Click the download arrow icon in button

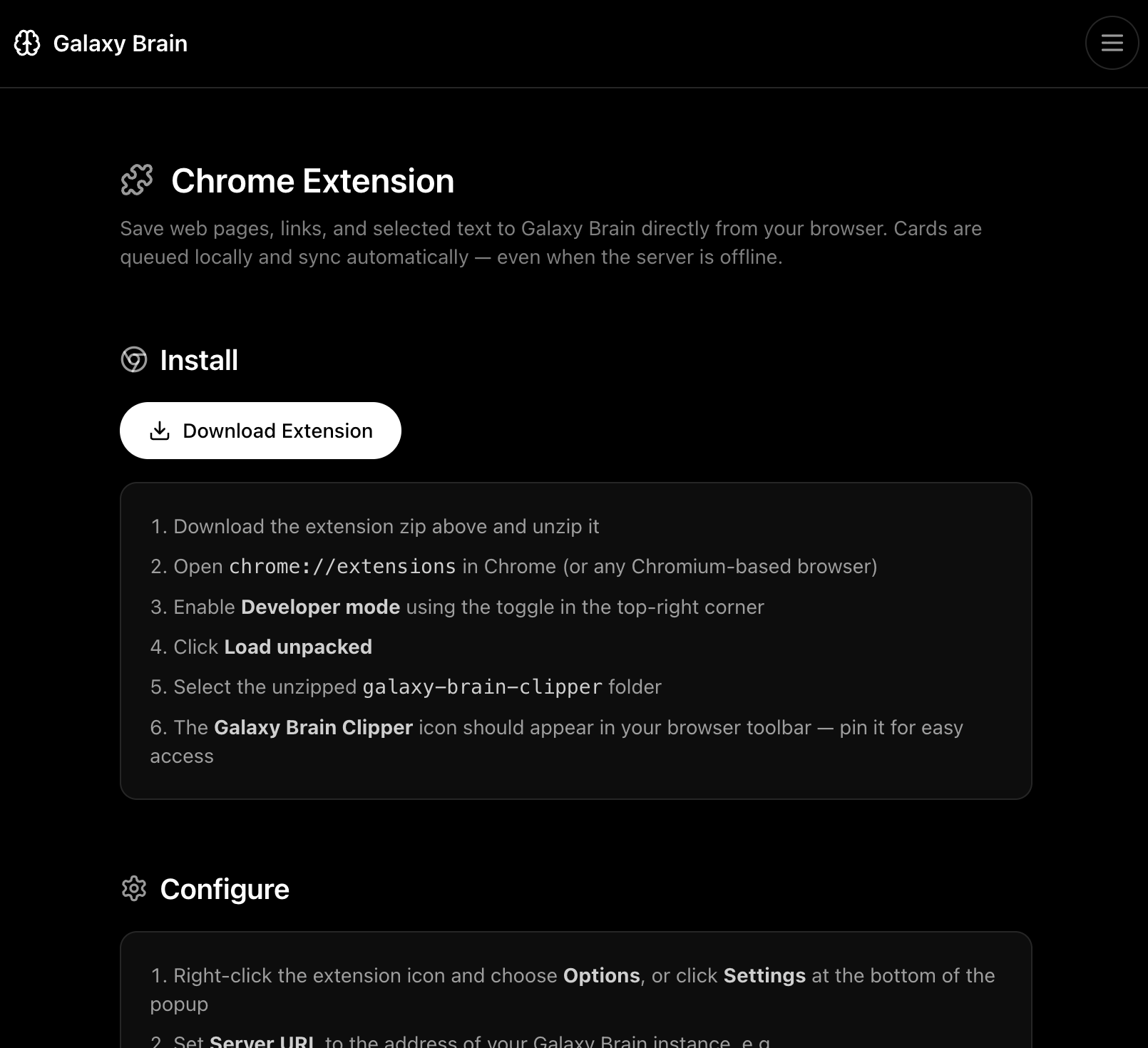(160, 431)
